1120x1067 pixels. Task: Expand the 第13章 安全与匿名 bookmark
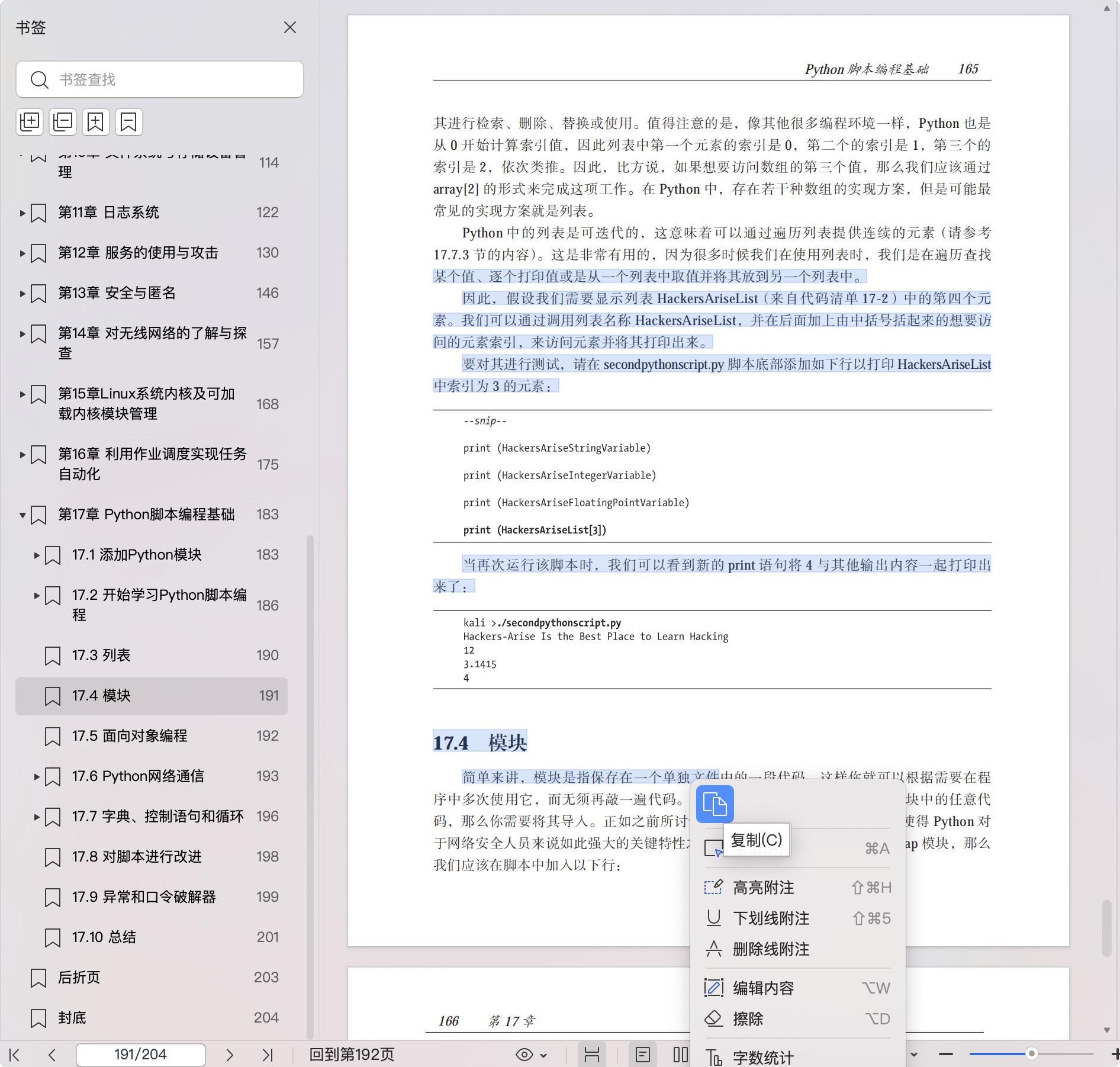(22, 294)
